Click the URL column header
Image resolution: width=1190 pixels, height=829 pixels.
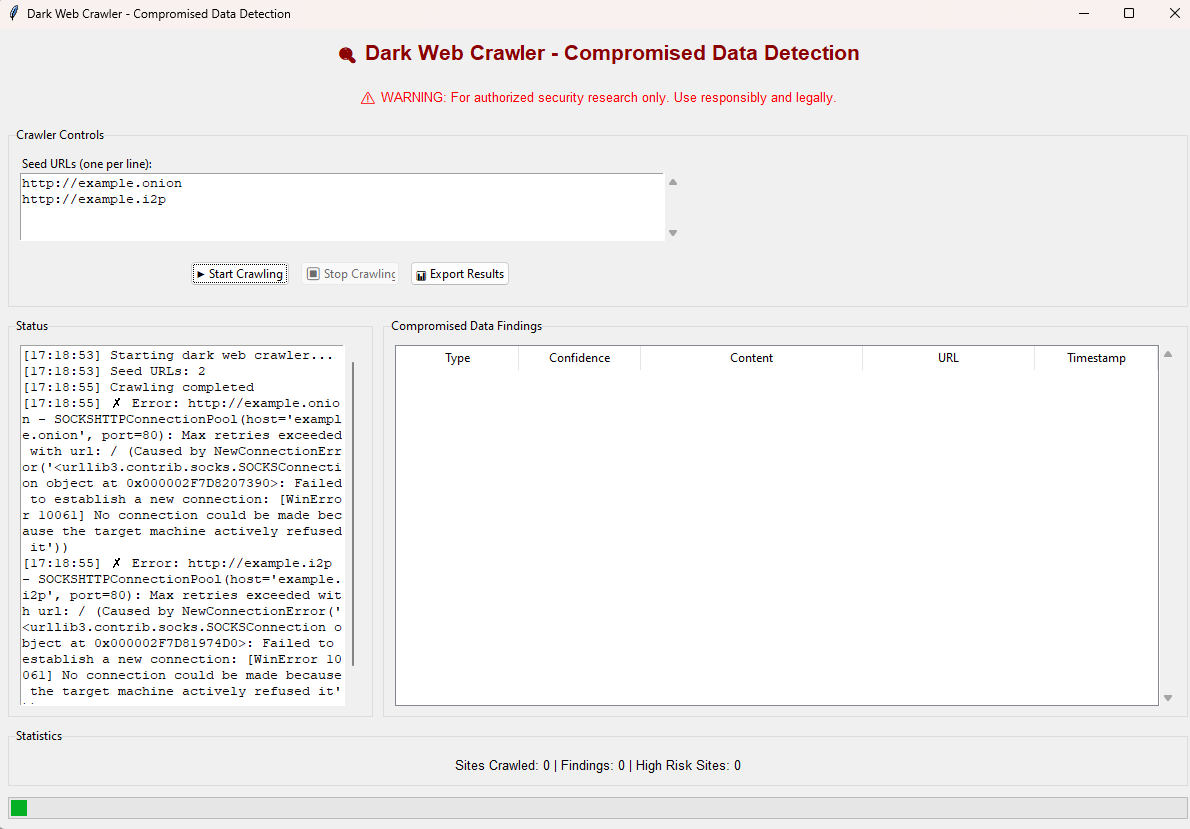pyautogui.click(x=948, y=358)
